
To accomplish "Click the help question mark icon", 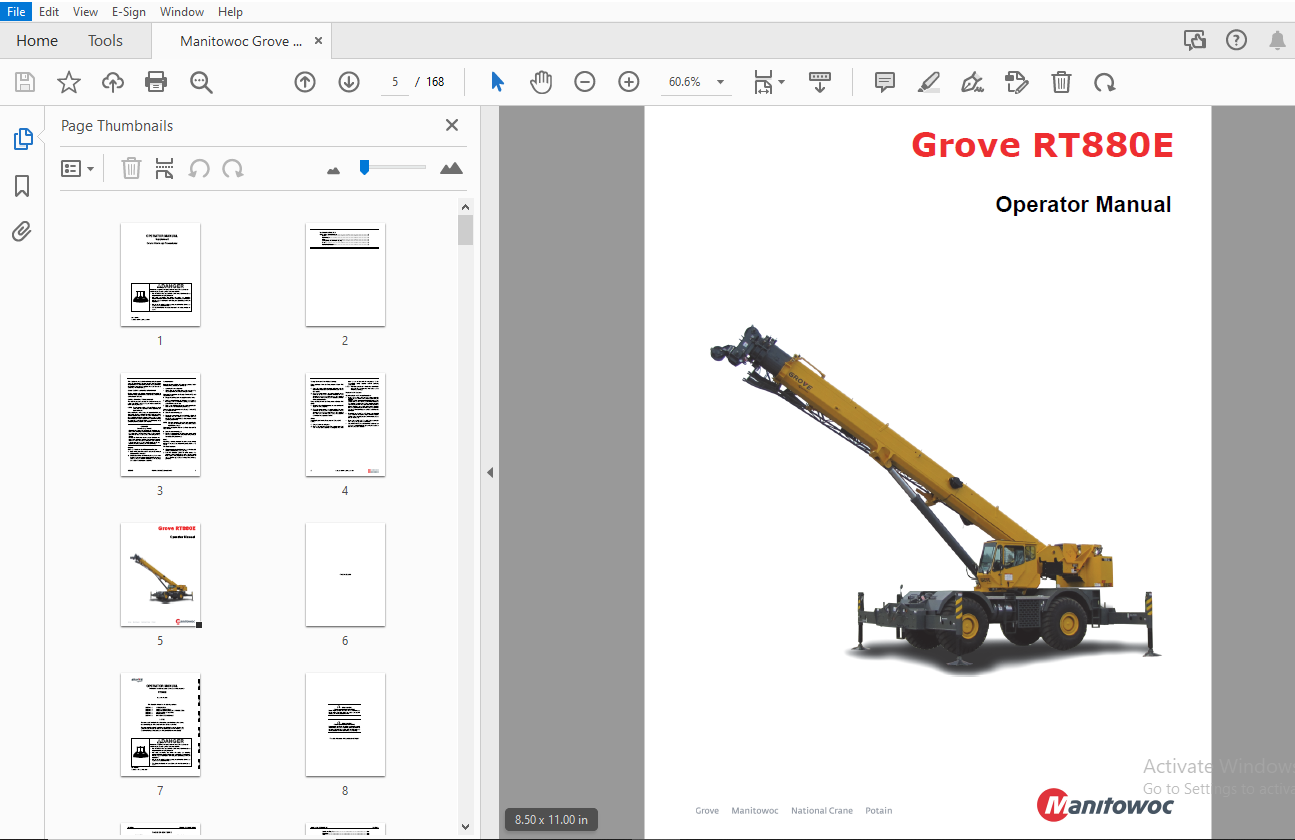I will click(x=1237, y=41).
